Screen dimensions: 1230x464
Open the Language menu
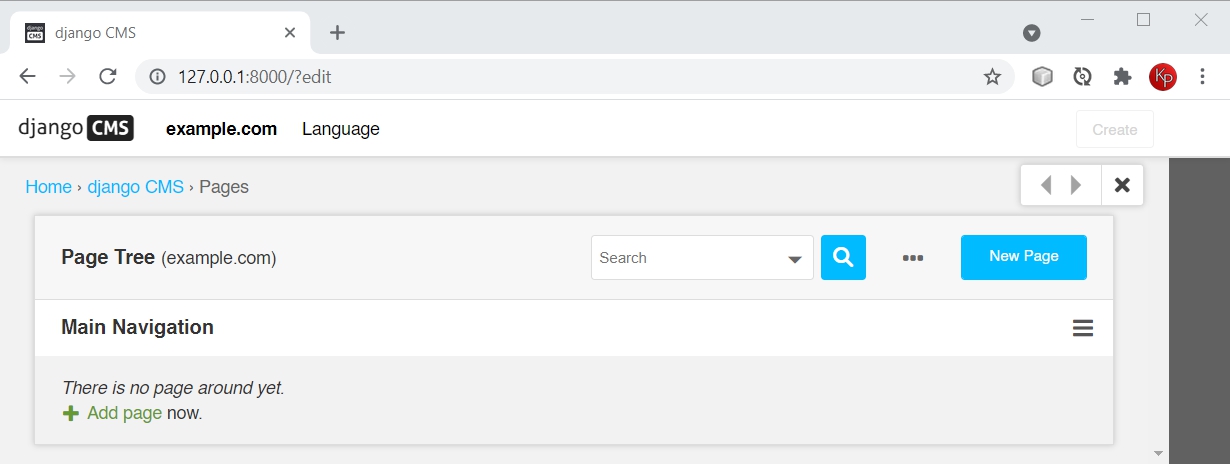click(341, 129)
